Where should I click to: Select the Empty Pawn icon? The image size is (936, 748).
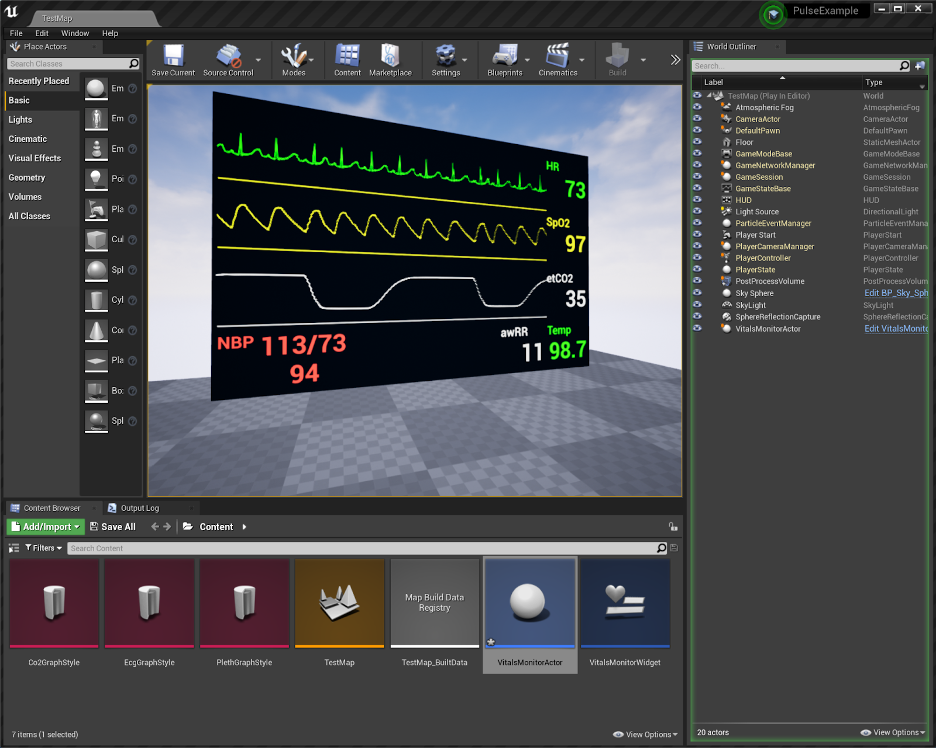coord(96,149)
